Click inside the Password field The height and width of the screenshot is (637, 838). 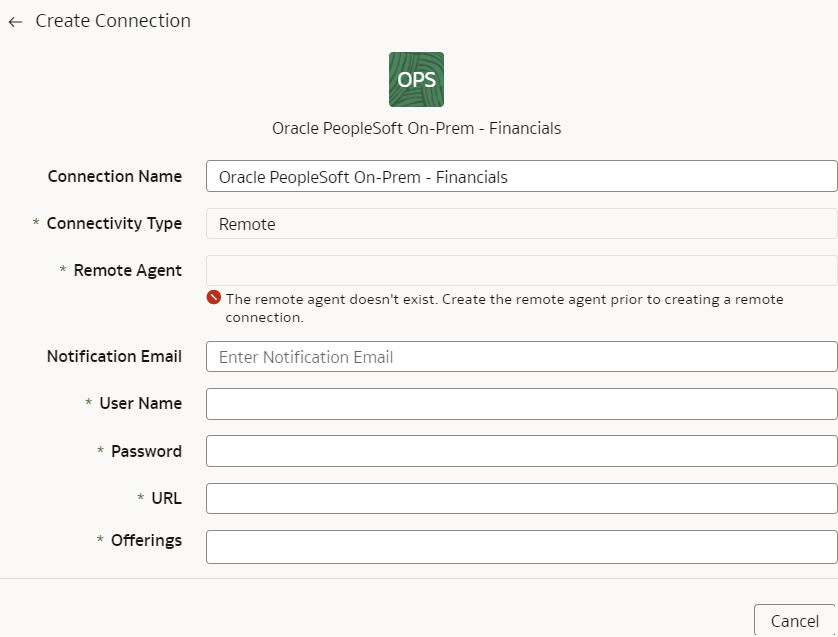coord(520,451)
